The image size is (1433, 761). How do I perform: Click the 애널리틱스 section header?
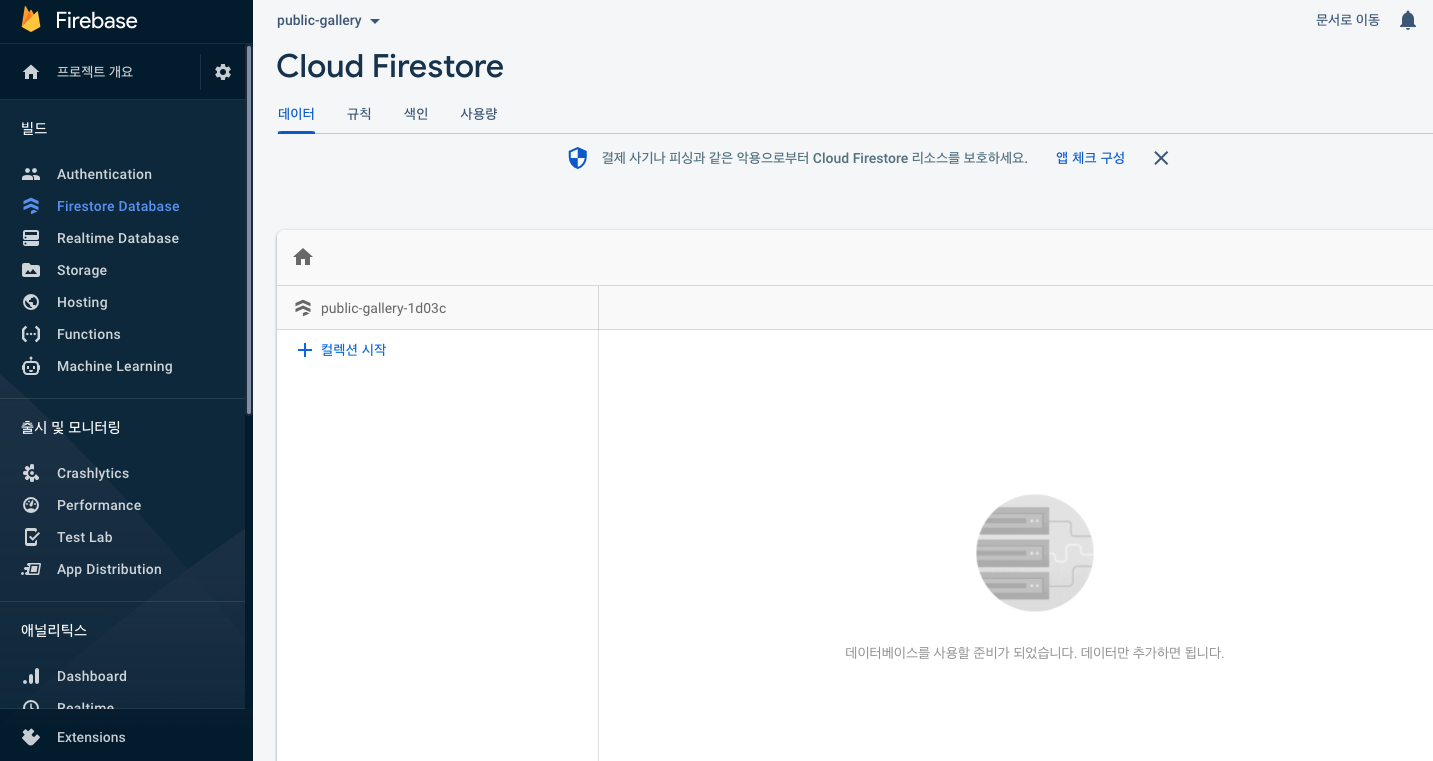point(54,630)
